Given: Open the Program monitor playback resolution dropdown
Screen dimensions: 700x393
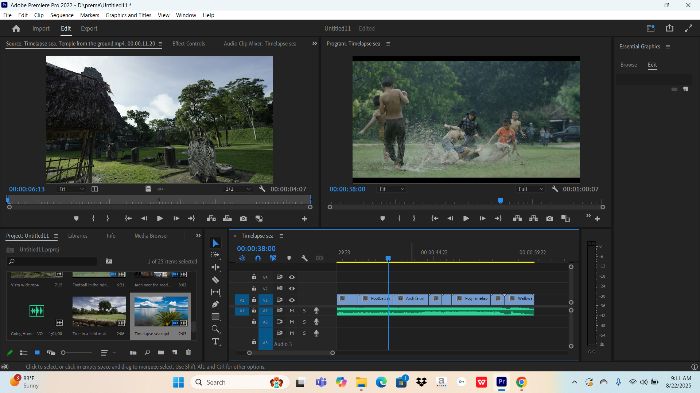Looking at the screenshot, I should pyautogui.click(x=530, y=189).
